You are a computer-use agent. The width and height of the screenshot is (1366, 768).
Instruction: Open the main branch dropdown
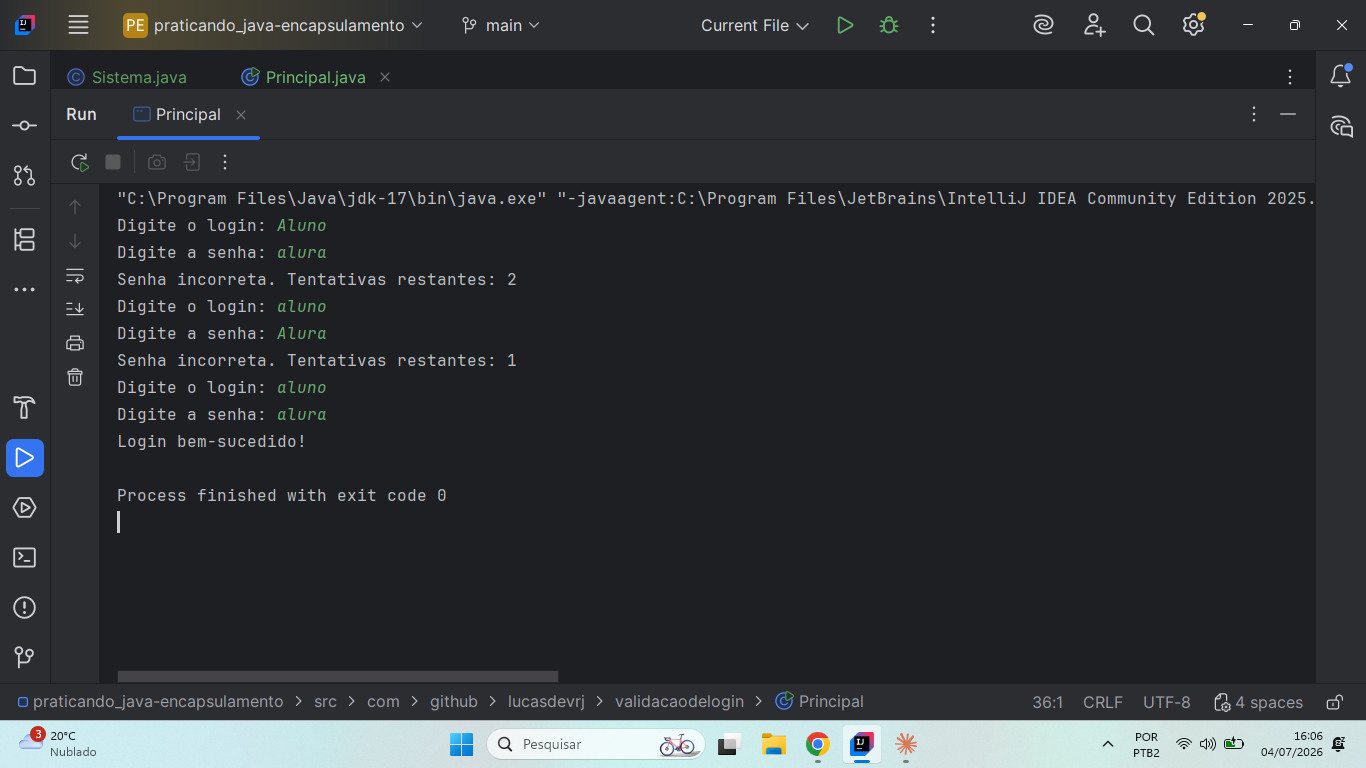[x=501, y=25]
